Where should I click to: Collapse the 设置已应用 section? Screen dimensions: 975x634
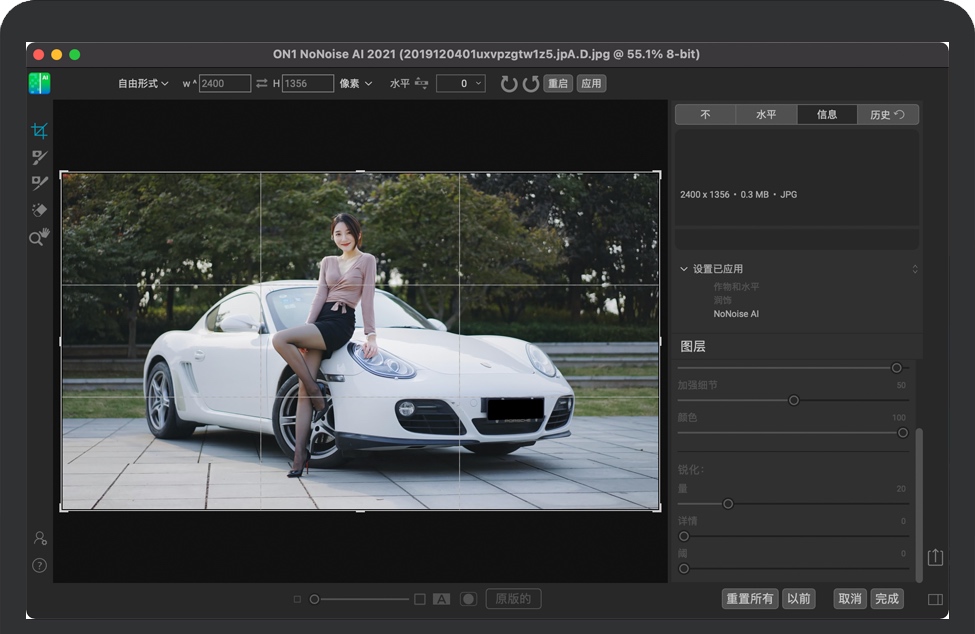pyautogui.click(x=684, y=269)
